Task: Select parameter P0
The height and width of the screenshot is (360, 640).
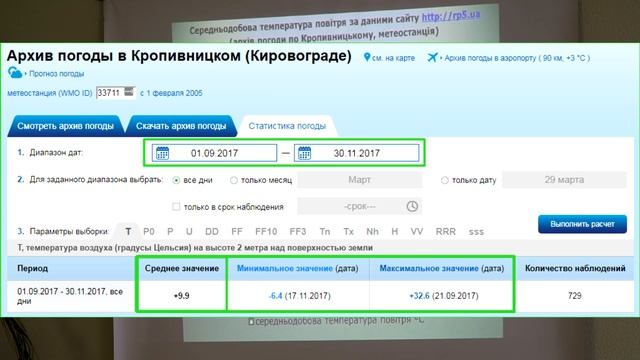Action: tap(149, 231)
